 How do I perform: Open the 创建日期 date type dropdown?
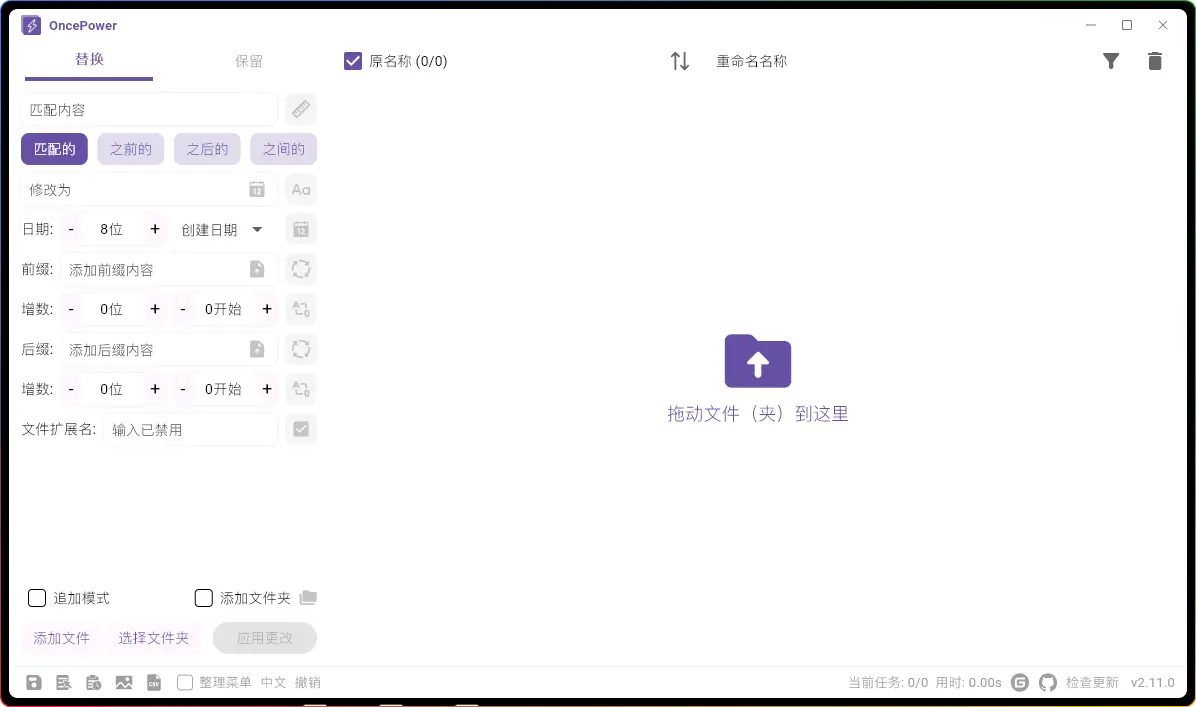pyautogui.click(x=221, y=230)
